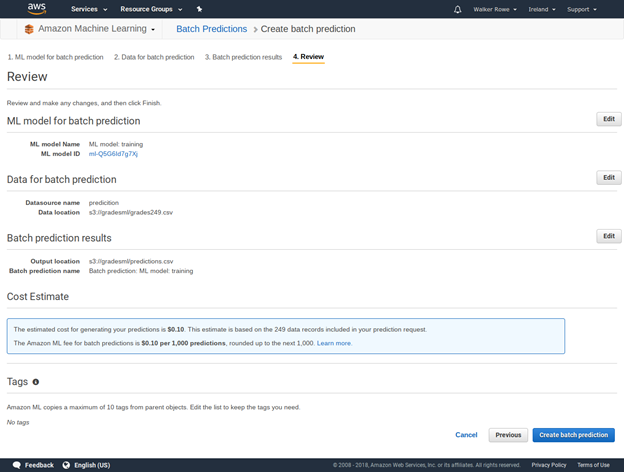Viewport: 624px width, 472px height.
Task: Go to step 1 ML model for batch prediction
Action: click(x=55, y=57)
